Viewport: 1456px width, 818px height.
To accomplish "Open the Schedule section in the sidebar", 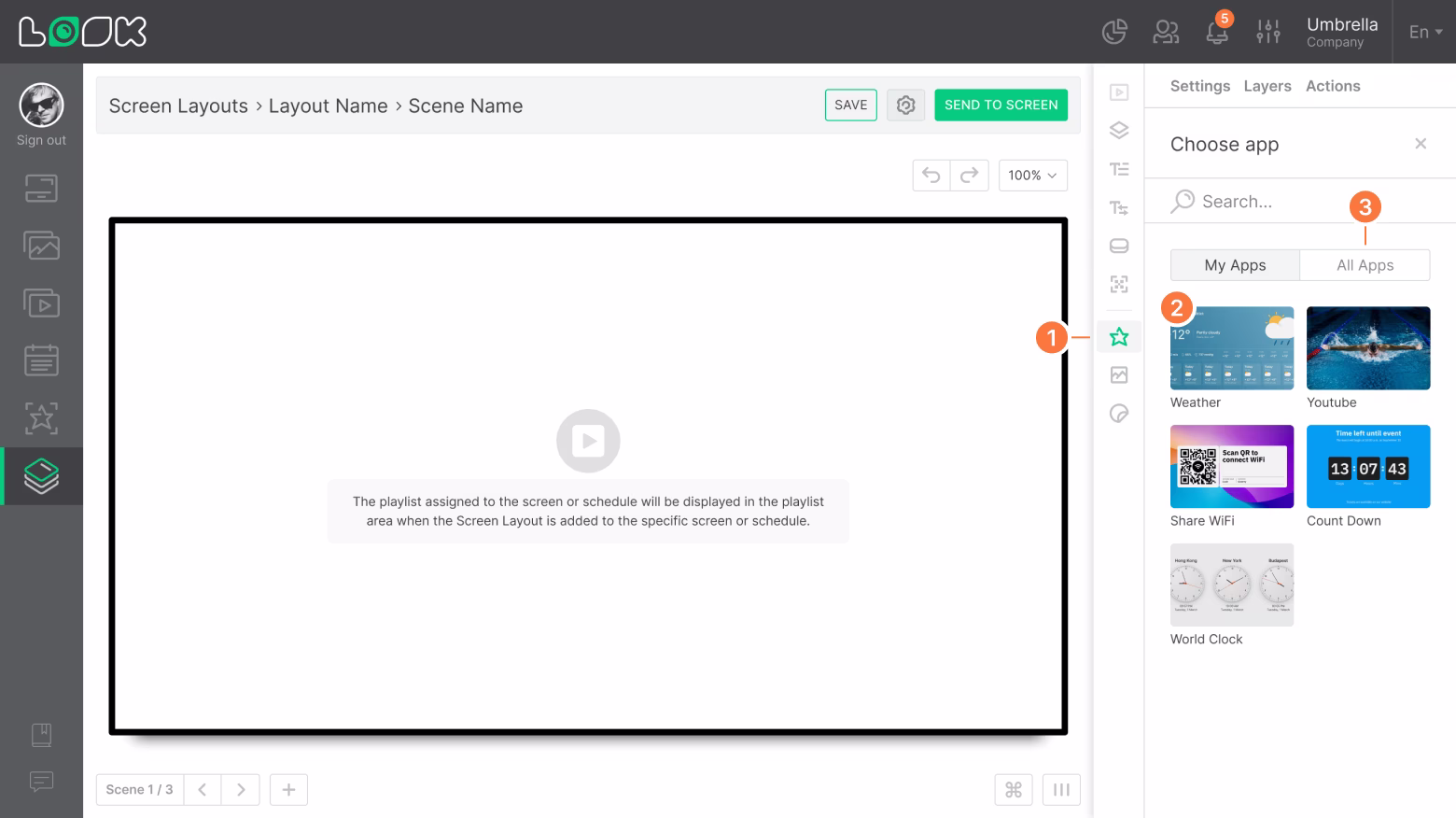I will tap(41, 360).
